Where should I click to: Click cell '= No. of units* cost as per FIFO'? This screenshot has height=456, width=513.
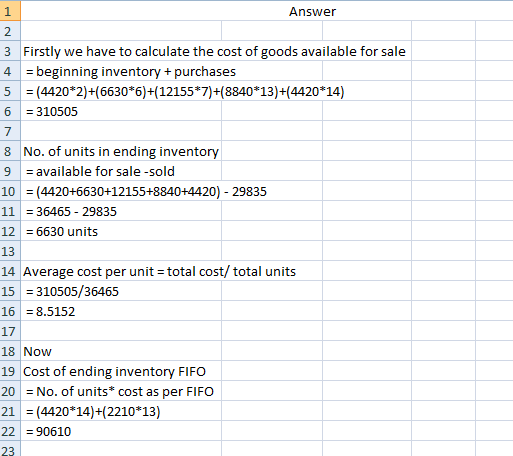pyautogui.click(x=121, y=391)
